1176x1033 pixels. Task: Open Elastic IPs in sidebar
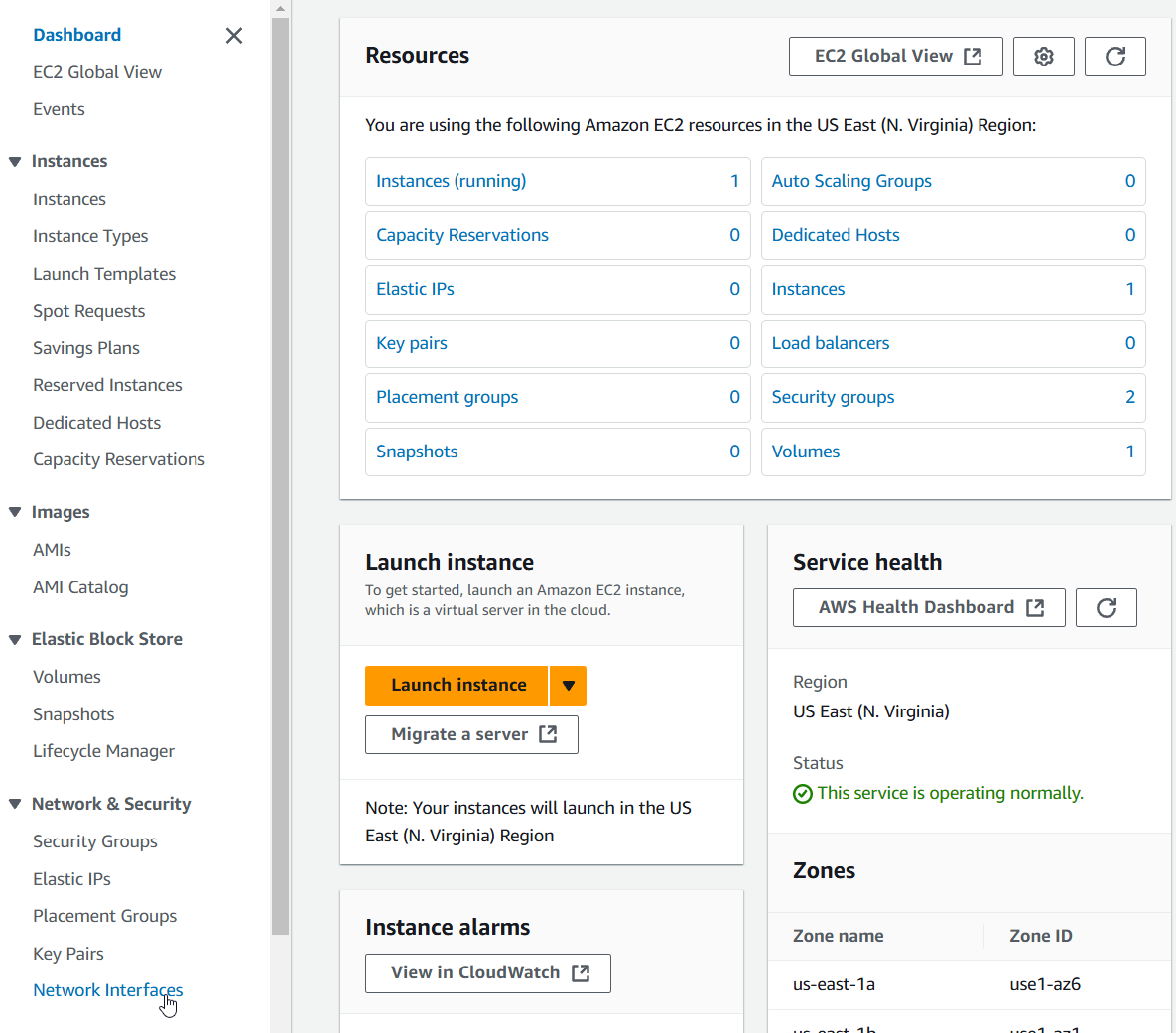click(x=72, y=879)
